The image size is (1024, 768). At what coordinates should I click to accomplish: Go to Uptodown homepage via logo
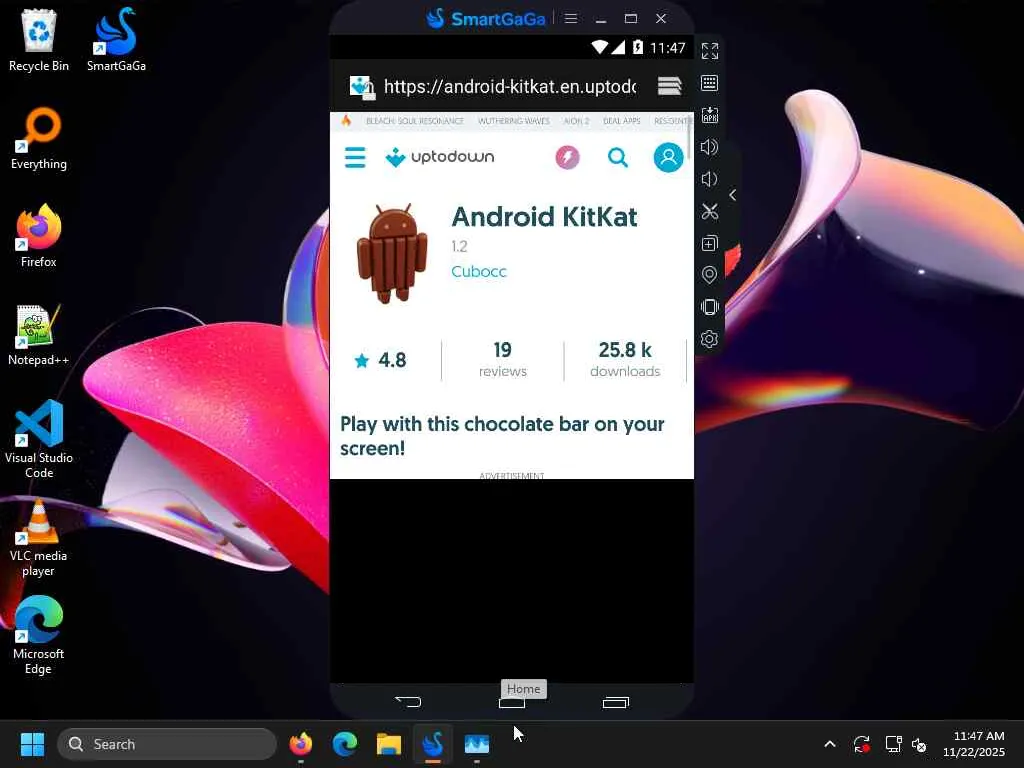440,157
